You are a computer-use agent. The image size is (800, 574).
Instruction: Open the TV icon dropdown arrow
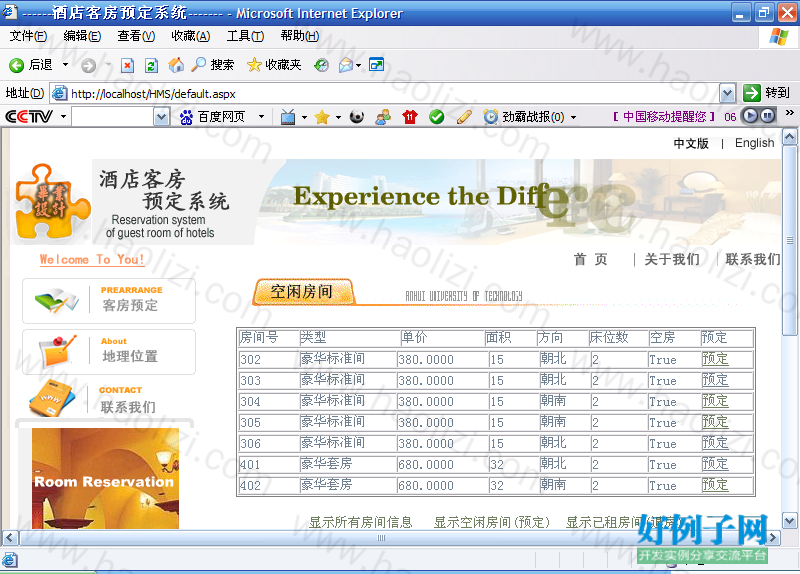[x=305, y=117]
